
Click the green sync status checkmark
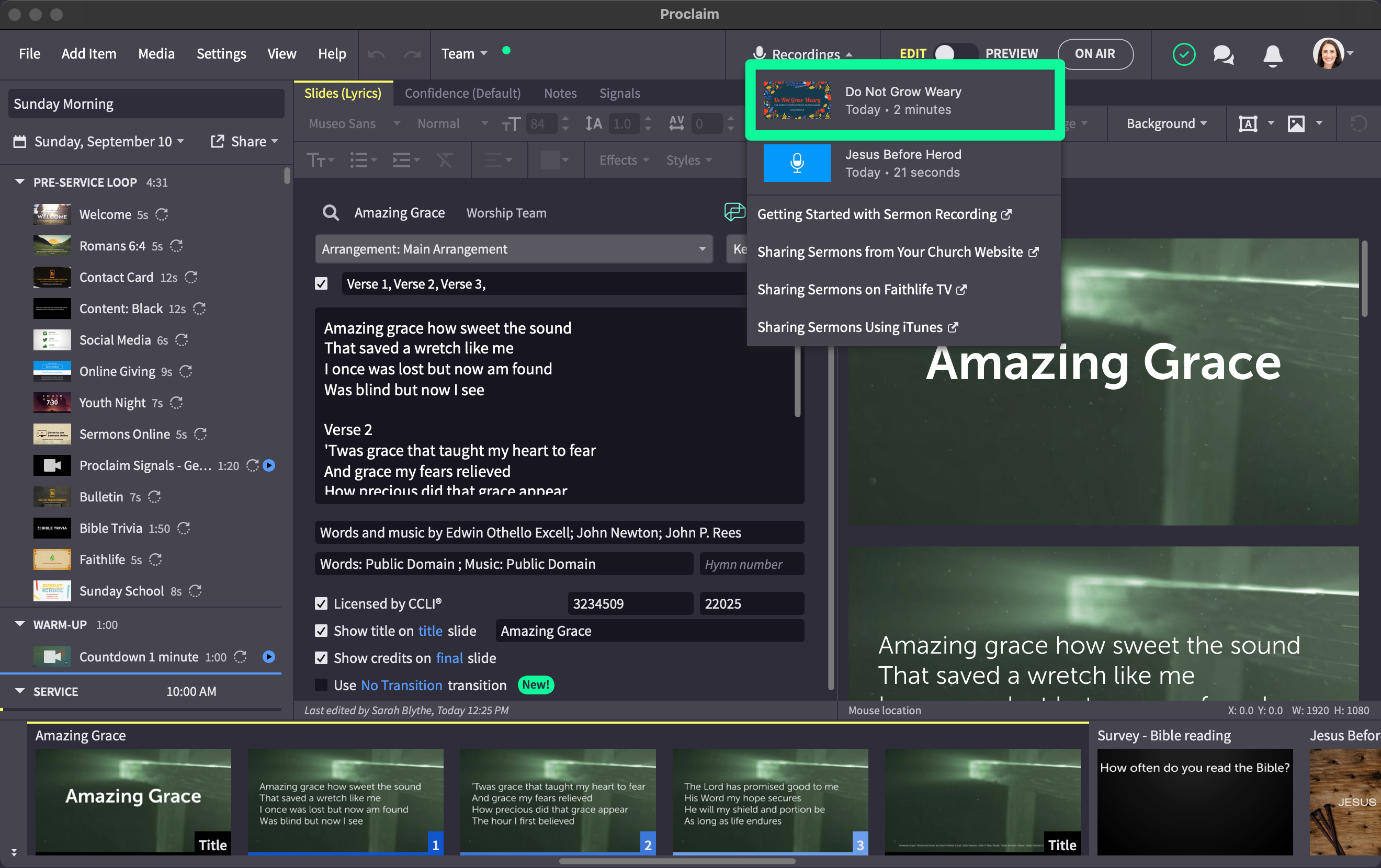(x=1183, y=54)
